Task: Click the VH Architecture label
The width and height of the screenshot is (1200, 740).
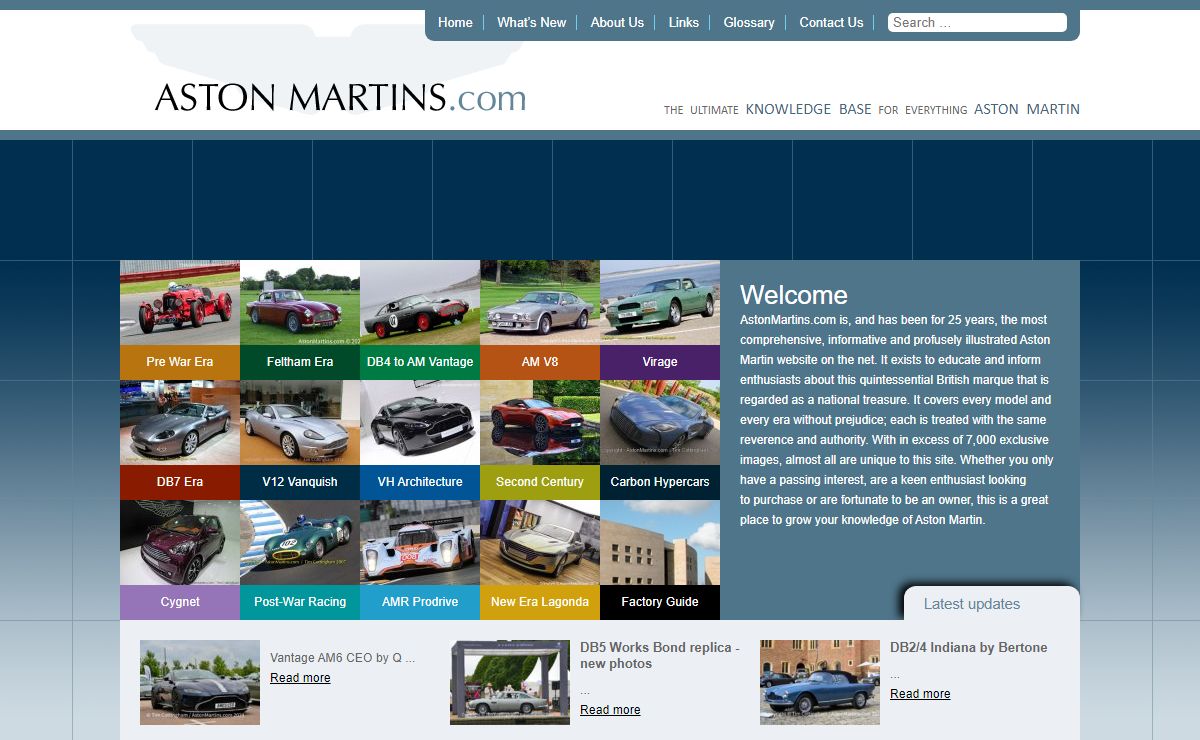Action: (x=420, y=482)
